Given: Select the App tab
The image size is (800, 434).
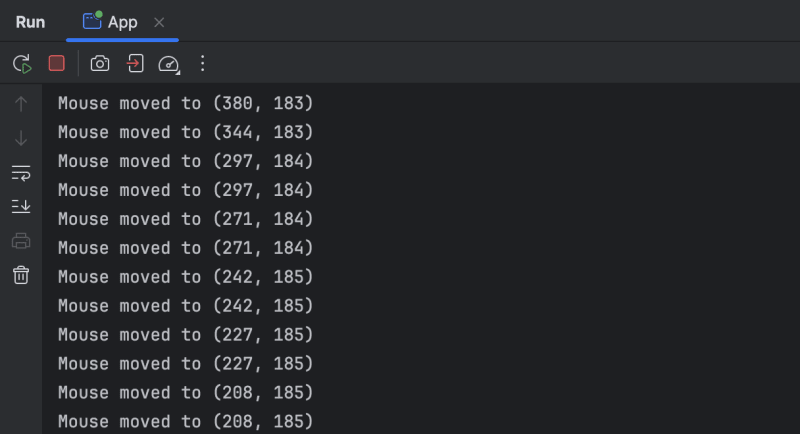Looking at the screenshot, I should click(112, 22).
